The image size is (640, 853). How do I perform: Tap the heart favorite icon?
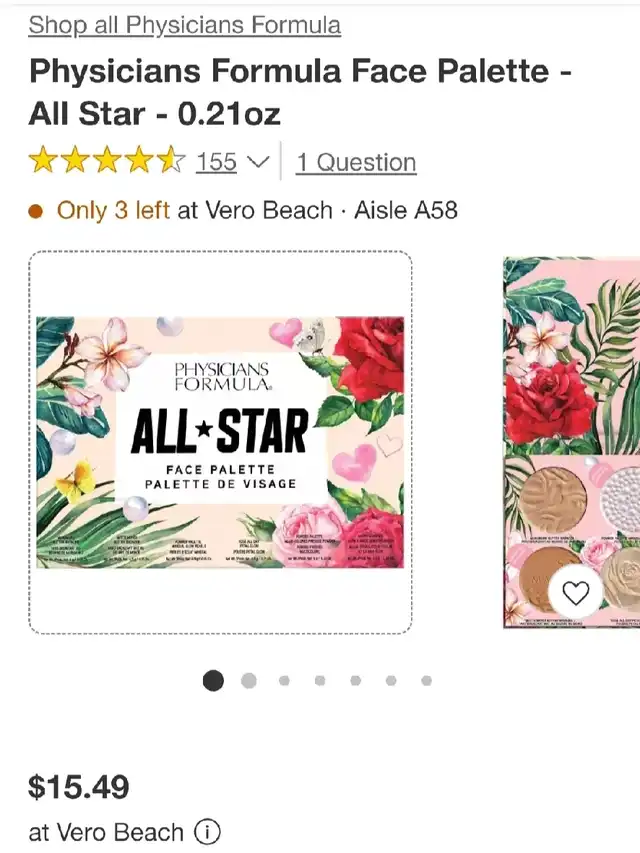tap(575, 592)
